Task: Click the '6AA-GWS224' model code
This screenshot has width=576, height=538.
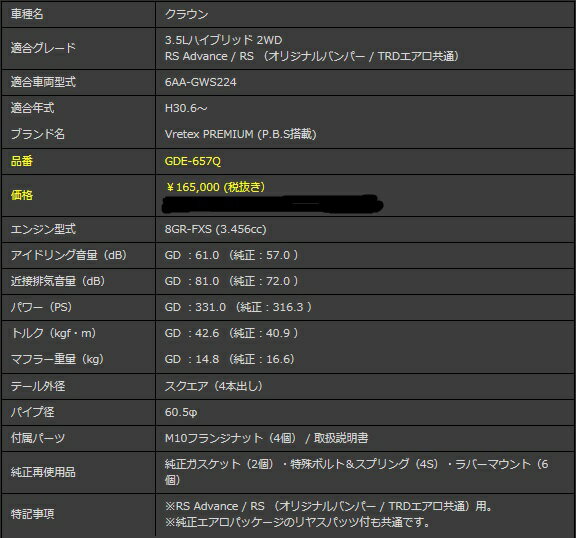Action: pos(201,82)
